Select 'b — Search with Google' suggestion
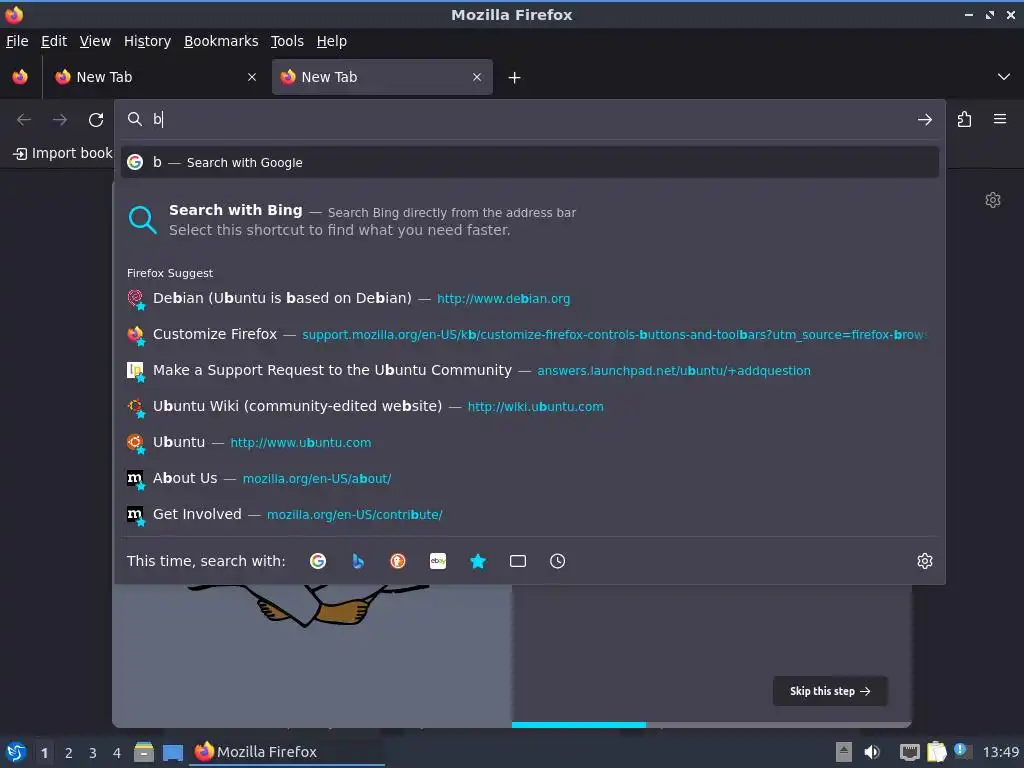The image size is (1024, 768). [530, 163]
